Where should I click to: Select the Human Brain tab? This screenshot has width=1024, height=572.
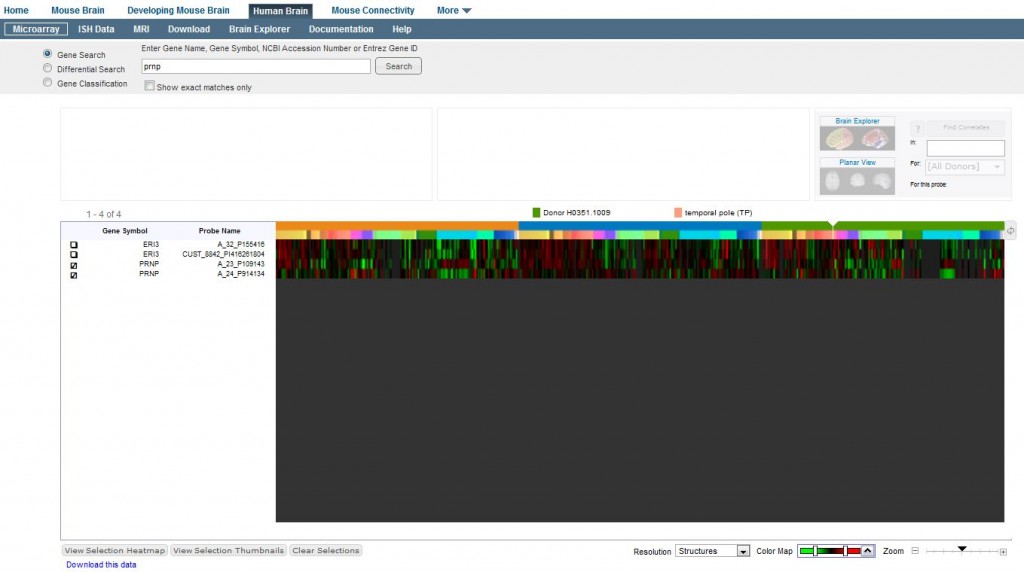tap(280, 11)
